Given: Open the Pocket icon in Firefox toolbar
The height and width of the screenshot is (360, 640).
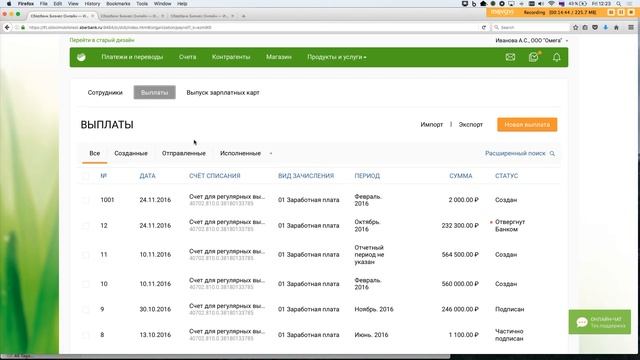Looking at the screenshot, I should coord(595,27).
